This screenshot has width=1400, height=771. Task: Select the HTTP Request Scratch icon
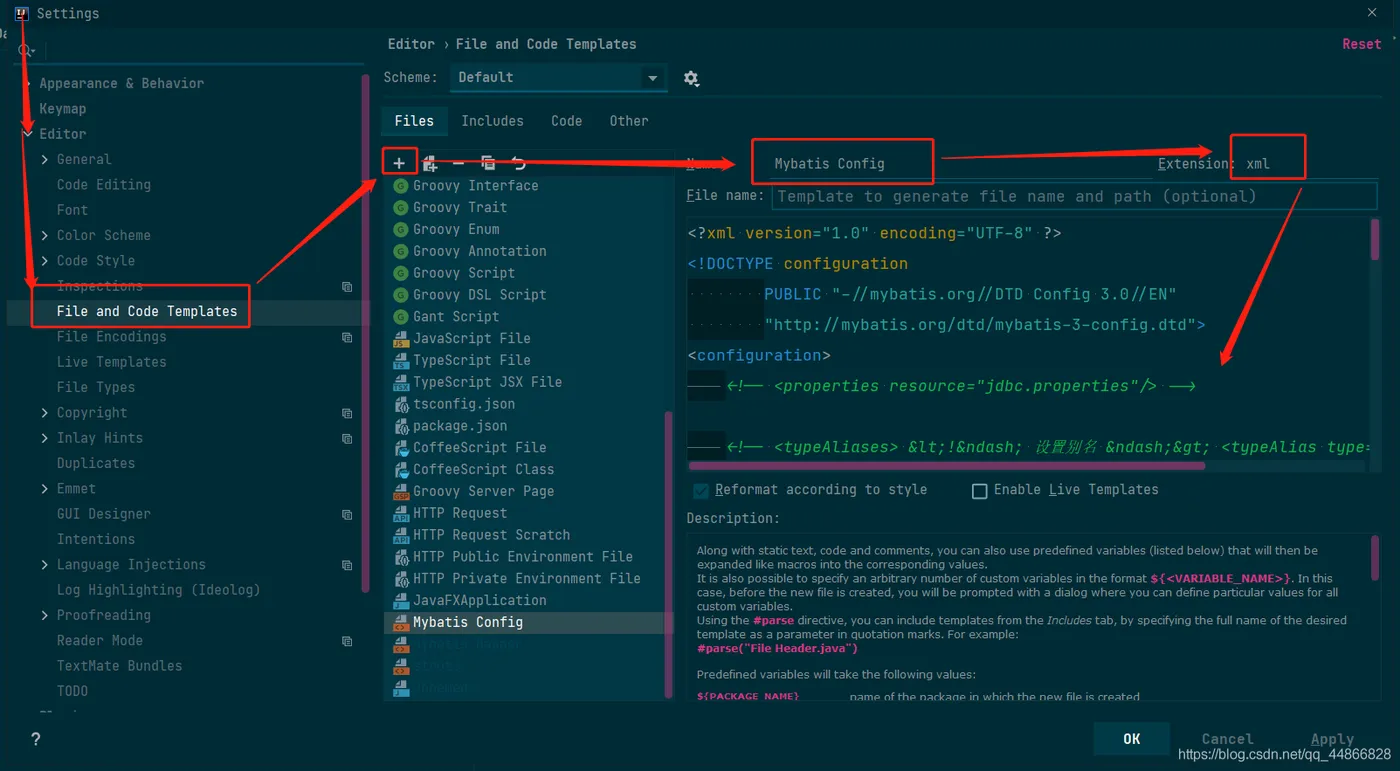click(x=401, y=535)
